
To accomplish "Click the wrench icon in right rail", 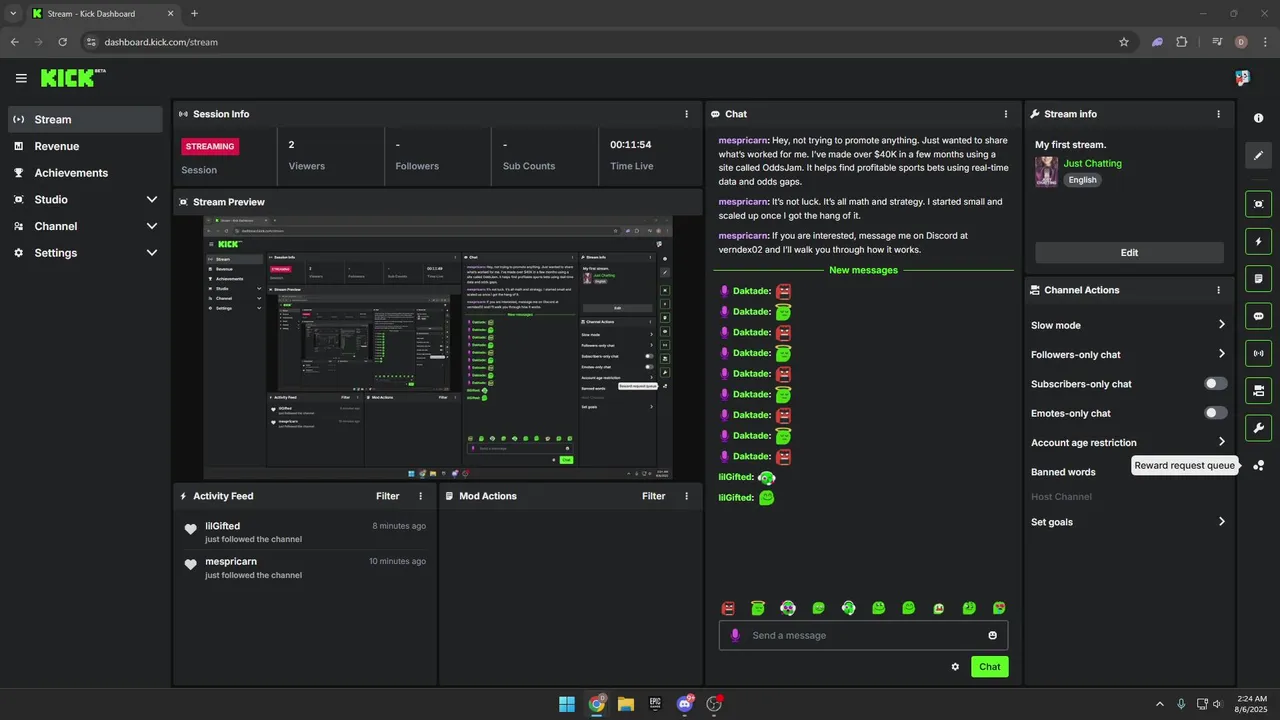I will 1258,428.
